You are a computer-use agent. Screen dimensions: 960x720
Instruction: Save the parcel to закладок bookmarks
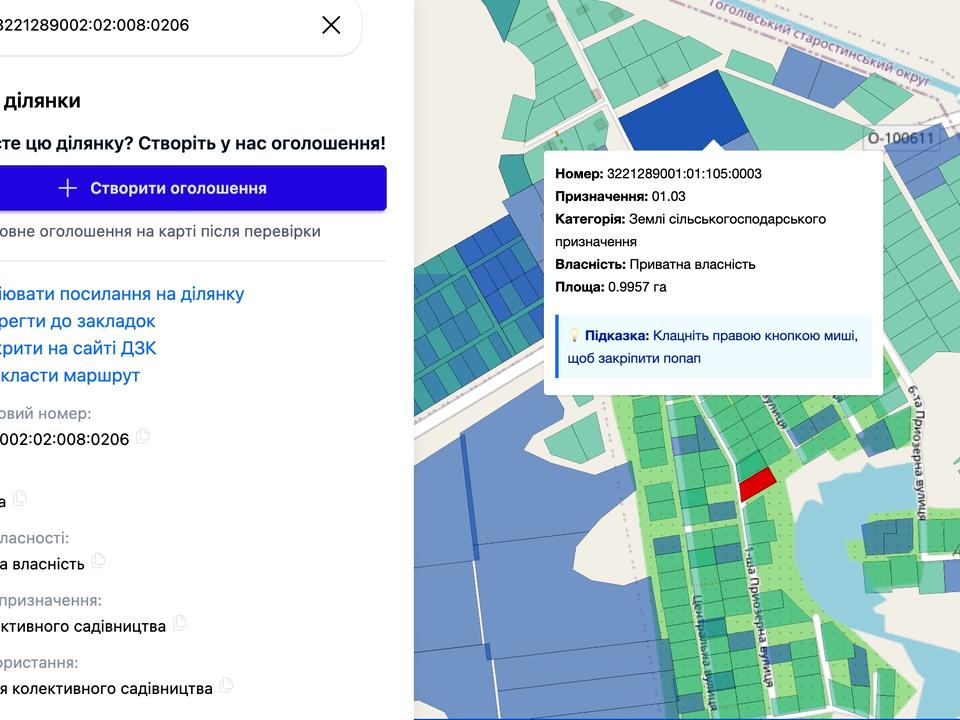point(78,321)
